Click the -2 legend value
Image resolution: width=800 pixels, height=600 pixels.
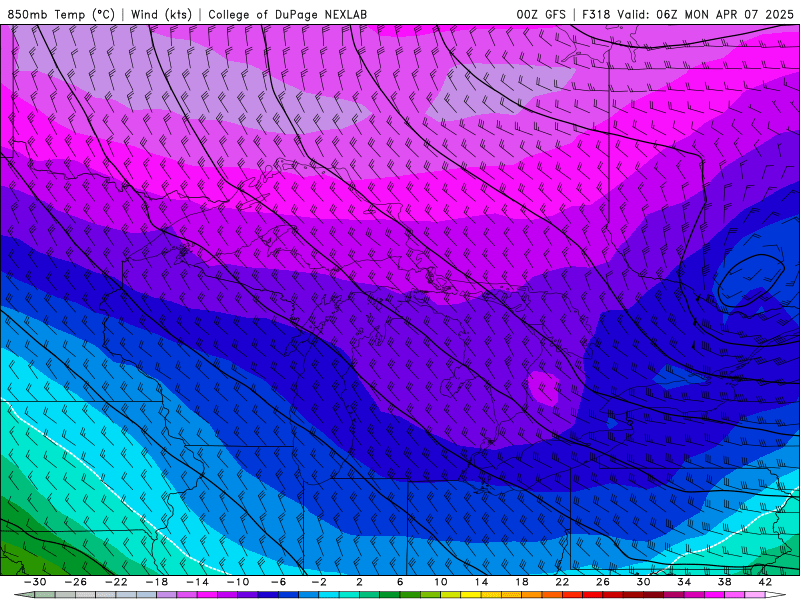[x=319, y=582]
